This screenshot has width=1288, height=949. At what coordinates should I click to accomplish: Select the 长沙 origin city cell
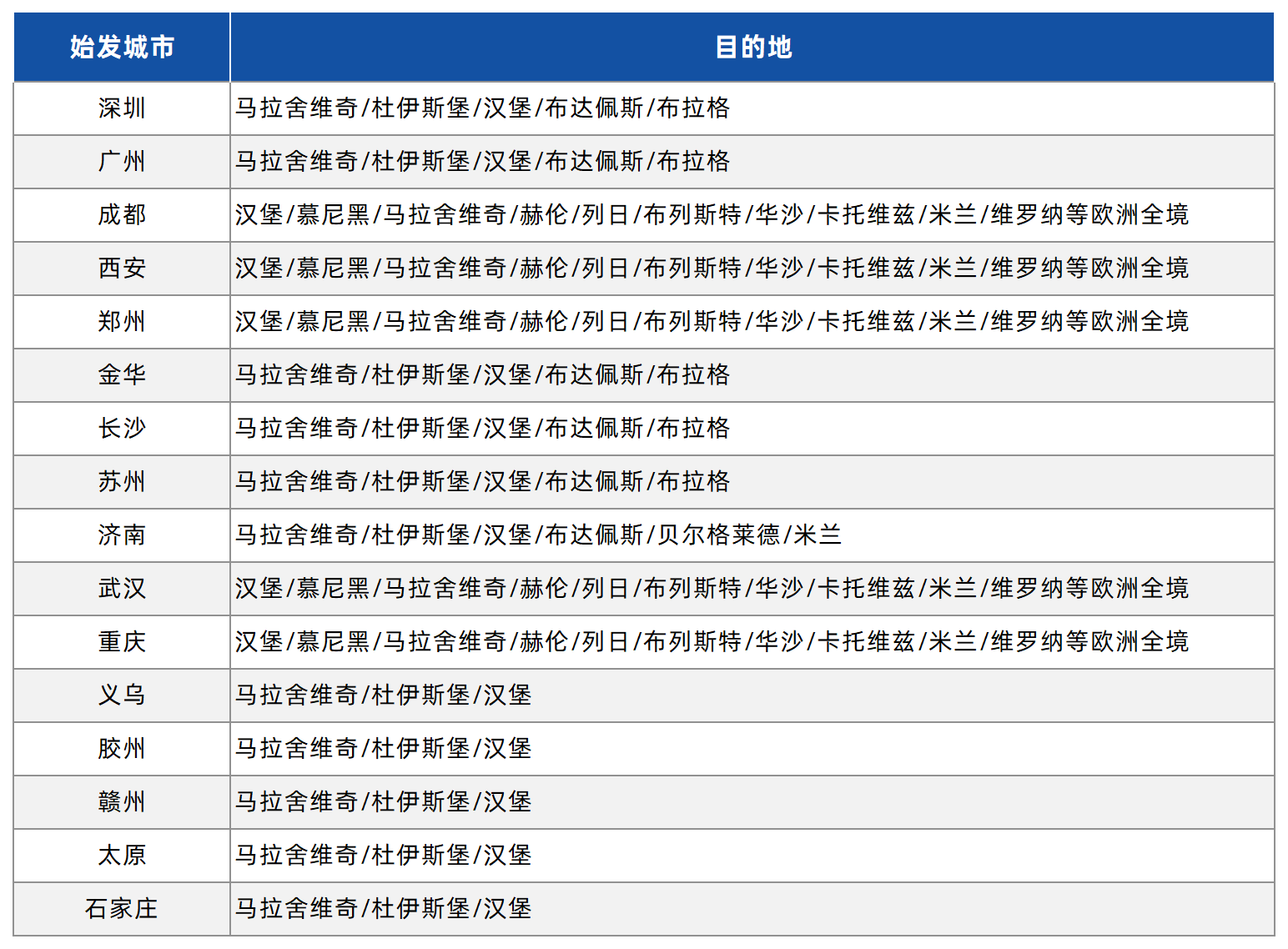click(122, 429)
